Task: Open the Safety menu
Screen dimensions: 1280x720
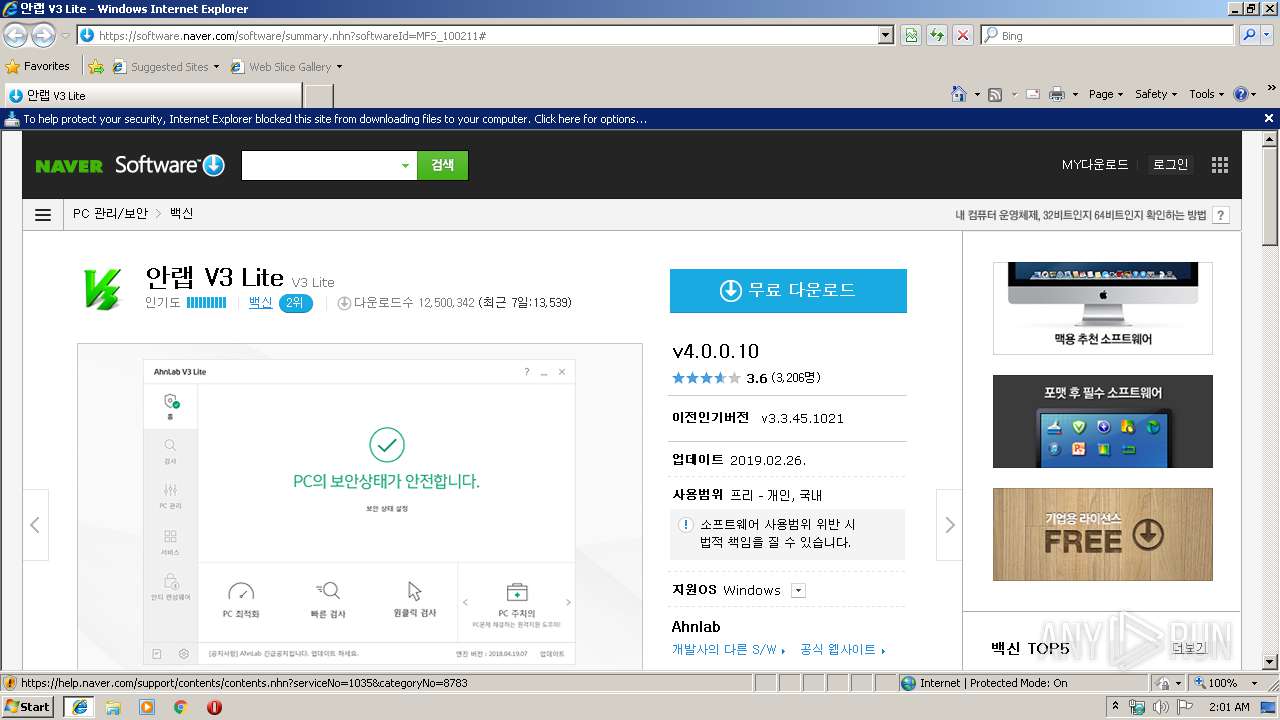Action: [x=1156, y=94]
